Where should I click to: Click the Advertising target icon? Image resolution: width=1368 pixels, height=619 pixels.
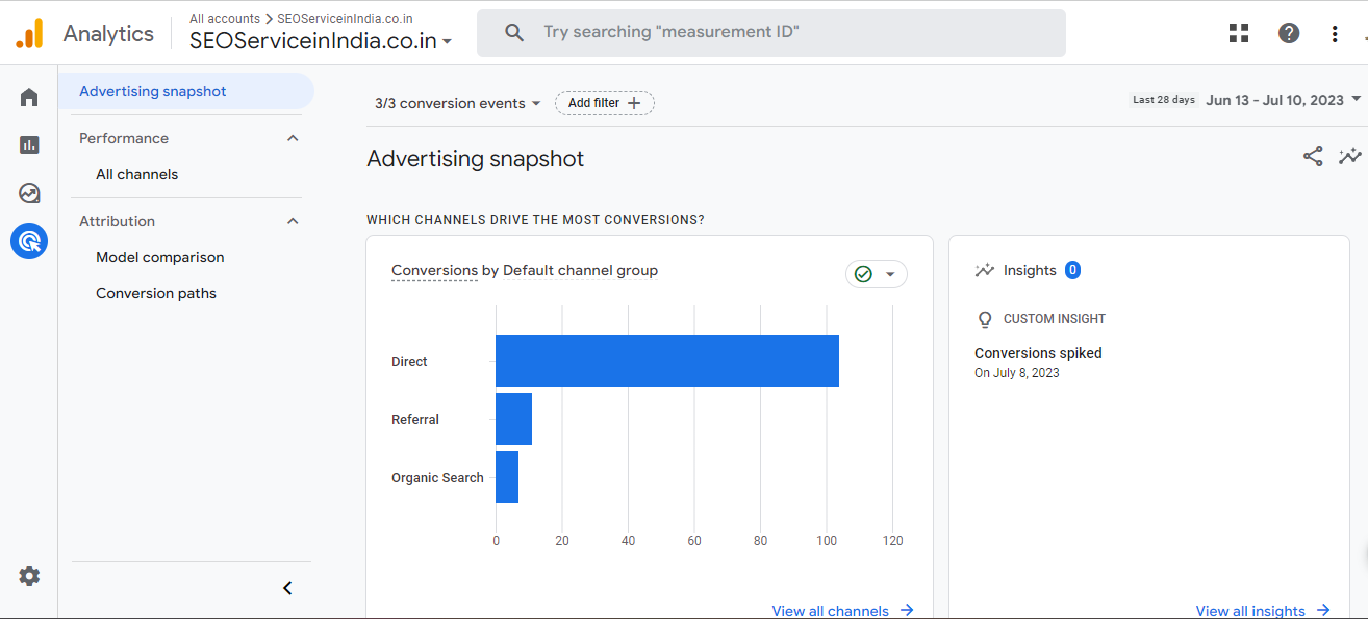[x=29, y=241]
